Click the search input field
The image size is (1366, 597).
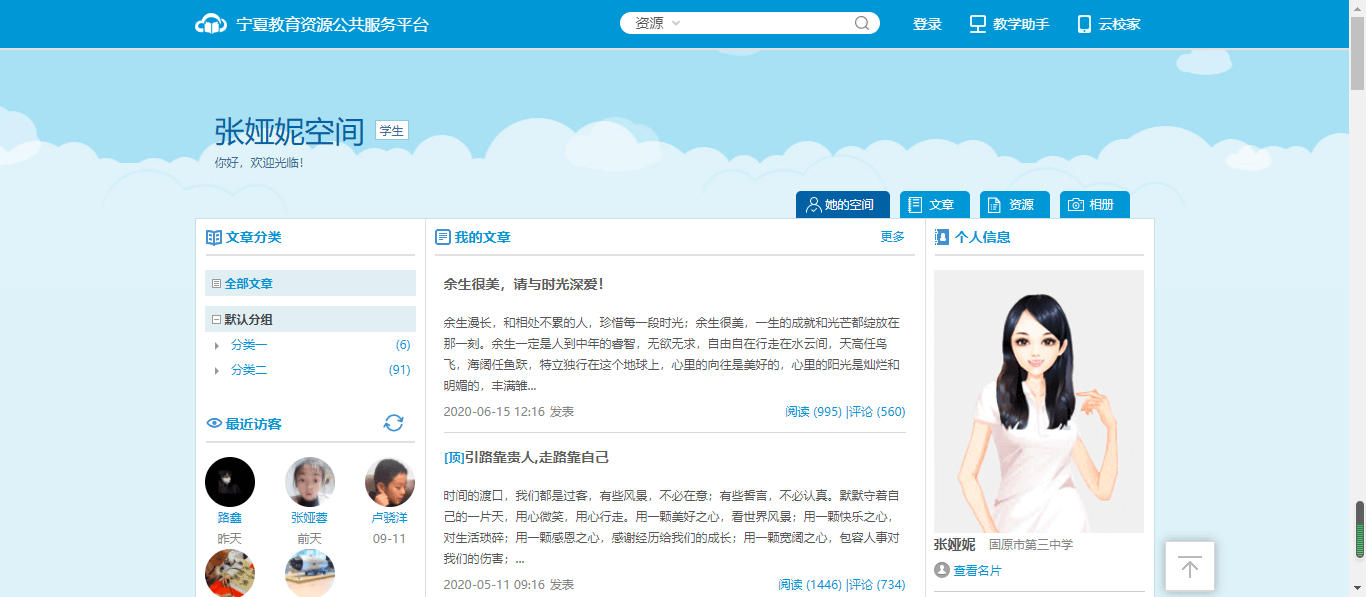tap(765, 23)
